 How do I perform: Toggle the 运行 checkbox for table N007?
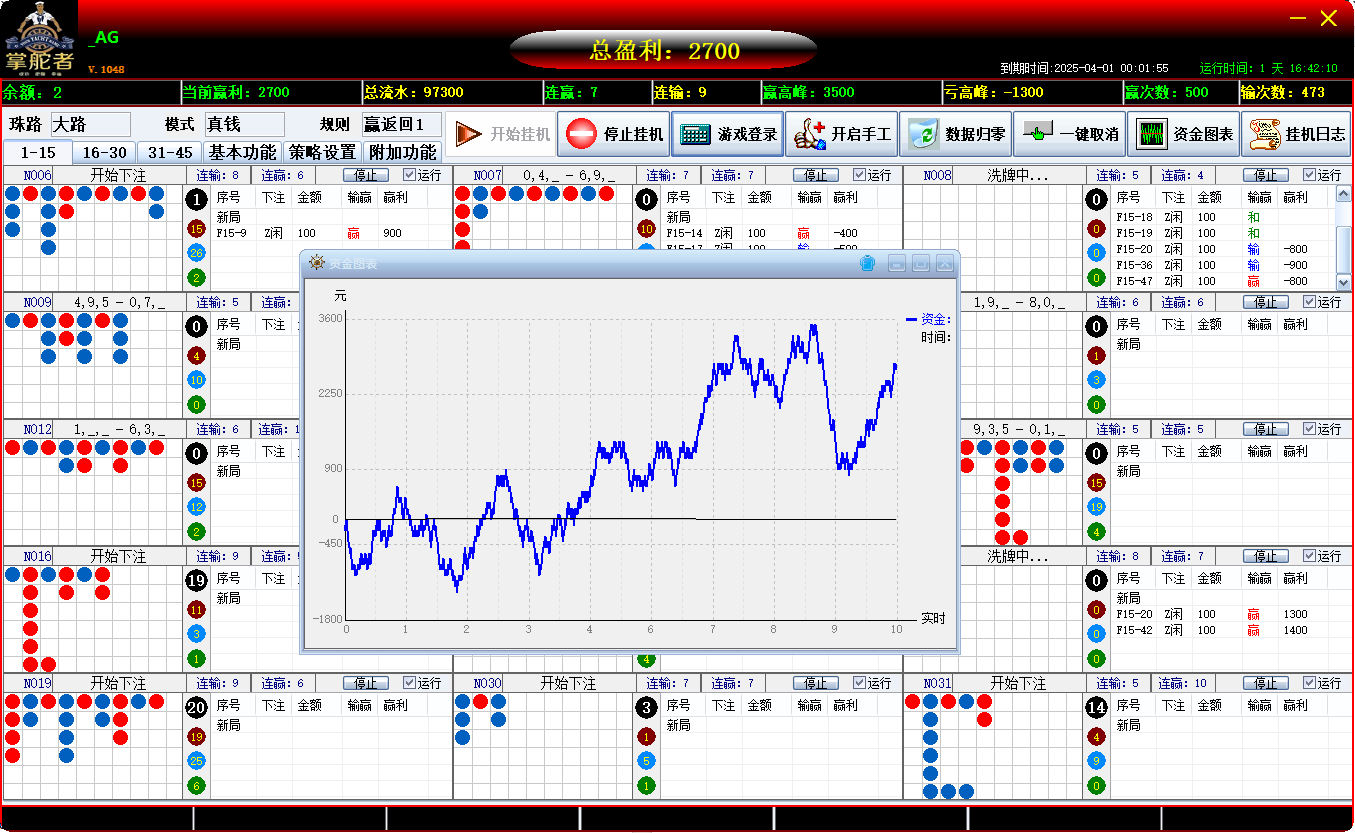point(859,175)
